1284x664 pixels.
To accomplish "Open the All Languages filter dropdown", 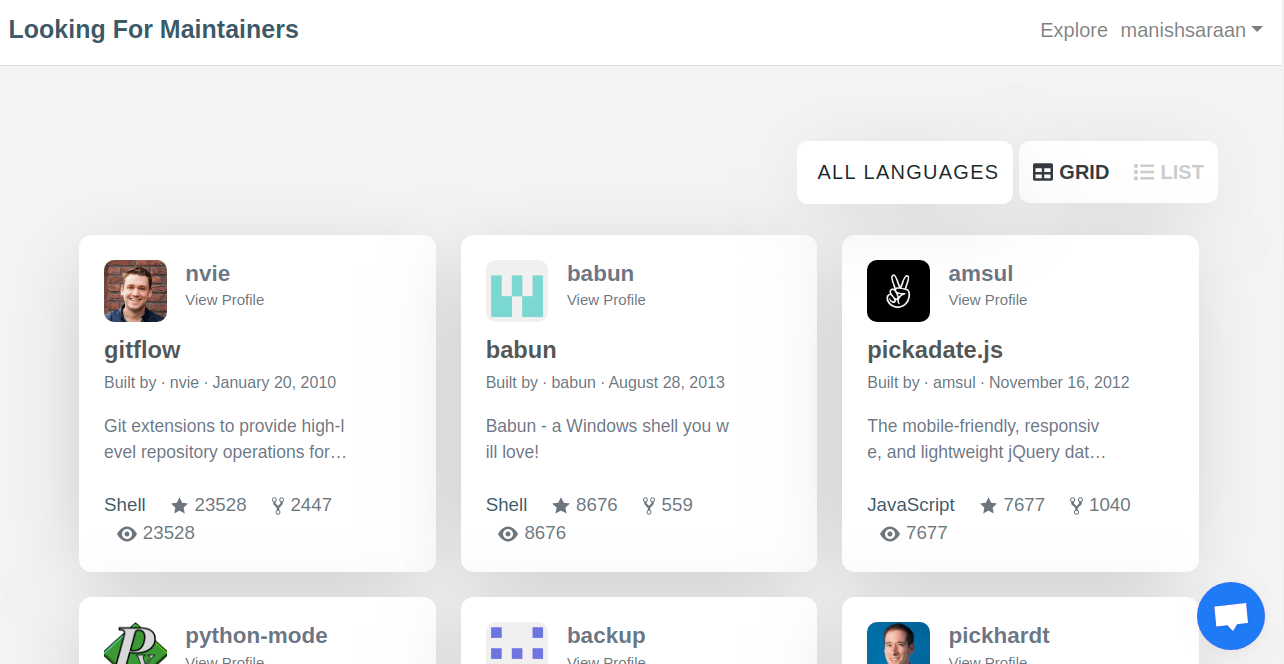I will click(x=905, y=172).
